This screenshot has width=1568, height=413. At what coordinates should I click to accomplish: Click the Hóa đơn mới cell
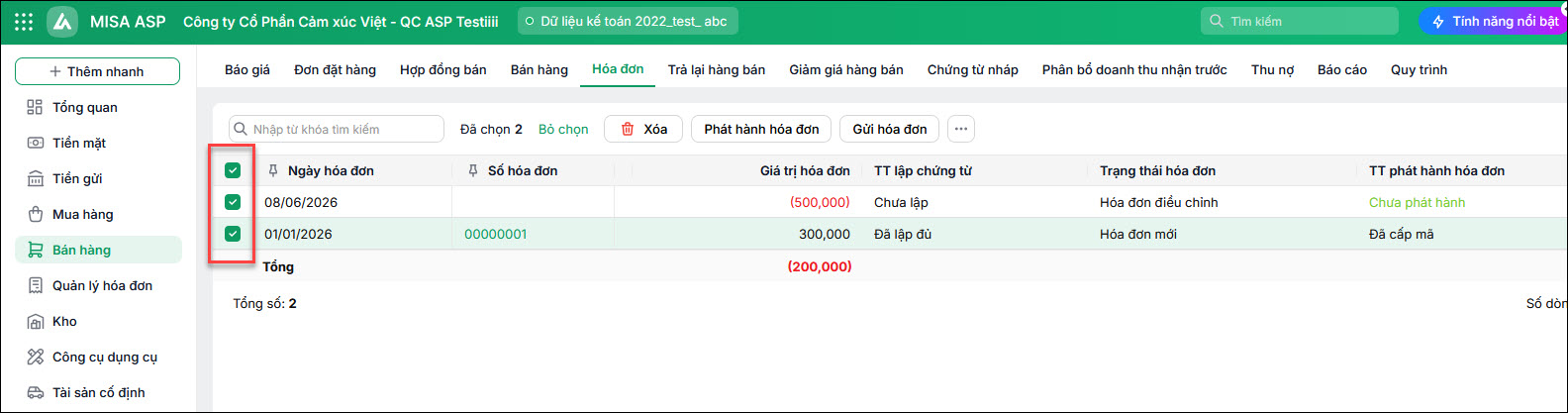pyautogui.click(x=1138, y=234)
